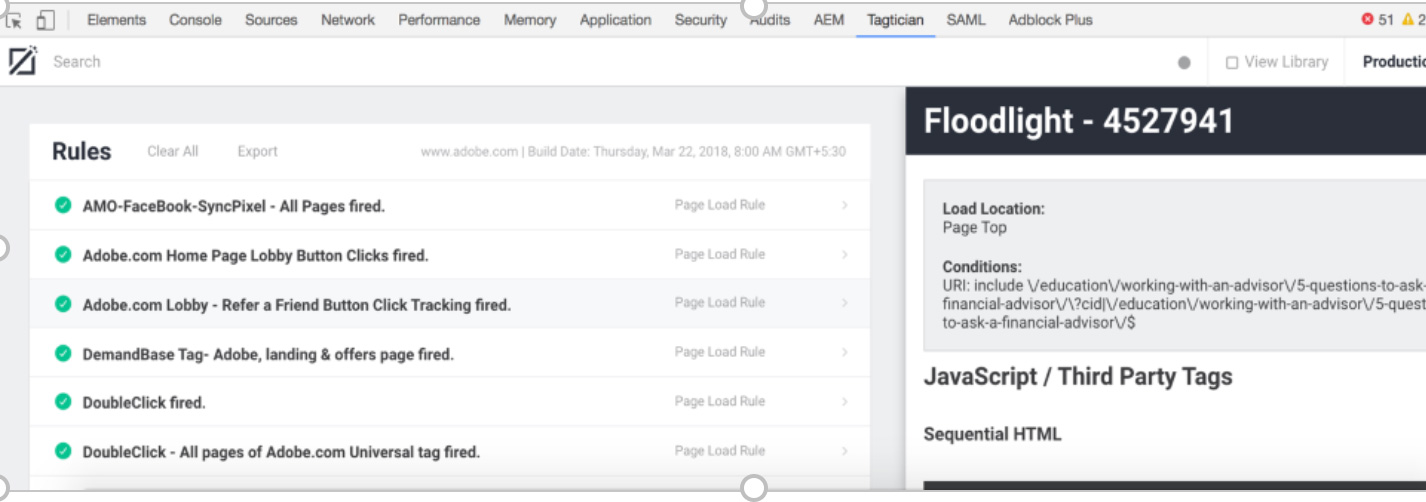Click the www.adobe.com build date text
Viewport: 1426px width, 502px height.
click(x=633, y=152)
